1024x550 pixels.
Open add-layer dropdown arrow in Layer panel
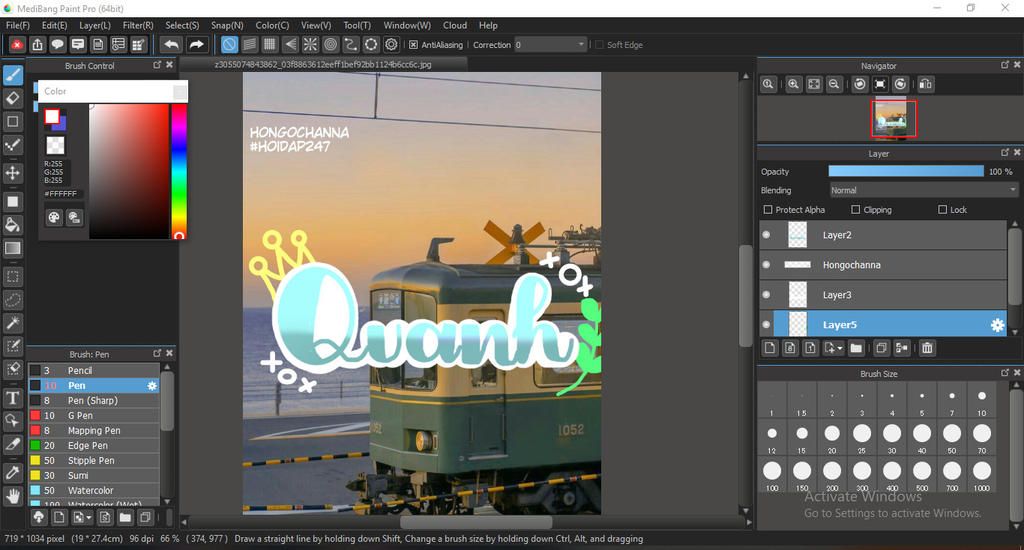click(840, 348)
